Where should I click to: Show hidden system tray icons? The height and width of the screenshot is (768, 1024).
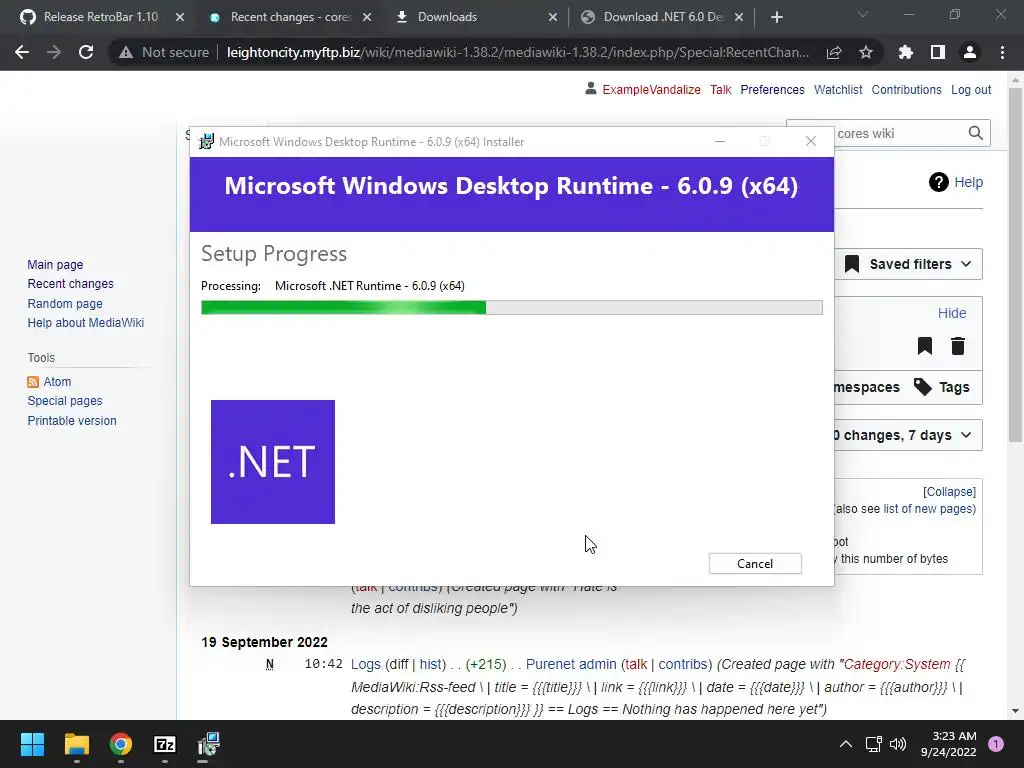[x=845, y=744]
